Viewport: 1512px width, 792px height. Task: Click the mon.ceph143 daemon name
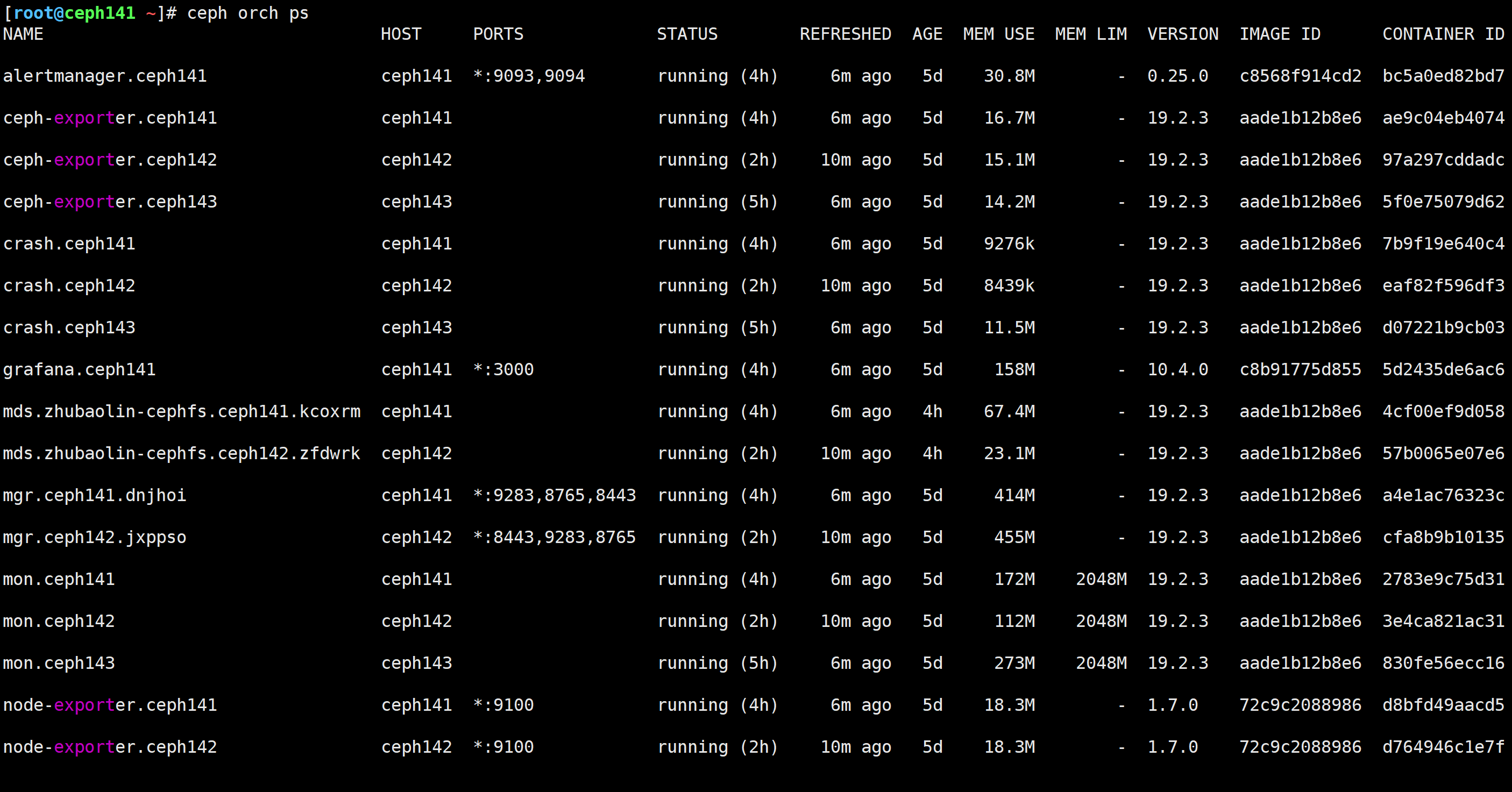[x=59, y=663]
